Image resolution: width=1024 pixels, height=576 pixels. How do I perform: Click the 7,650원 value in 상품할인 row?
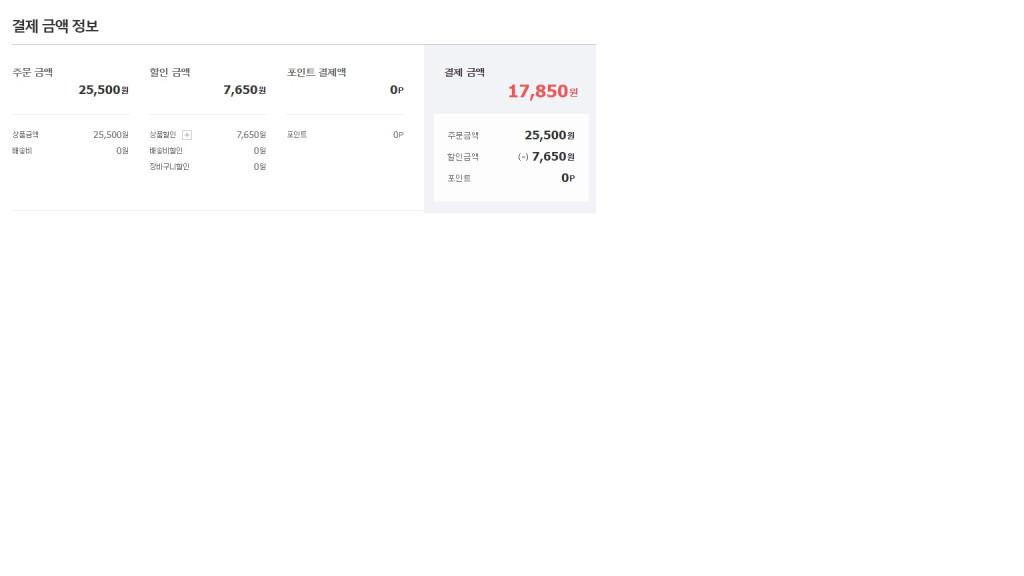point(251,135)
